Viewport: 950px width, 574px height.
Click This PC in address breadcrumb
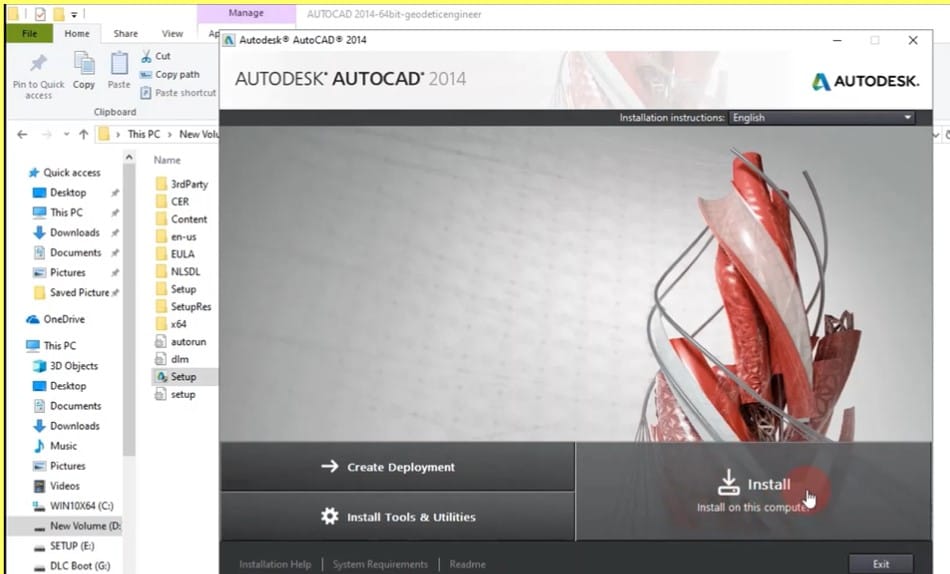144,134
